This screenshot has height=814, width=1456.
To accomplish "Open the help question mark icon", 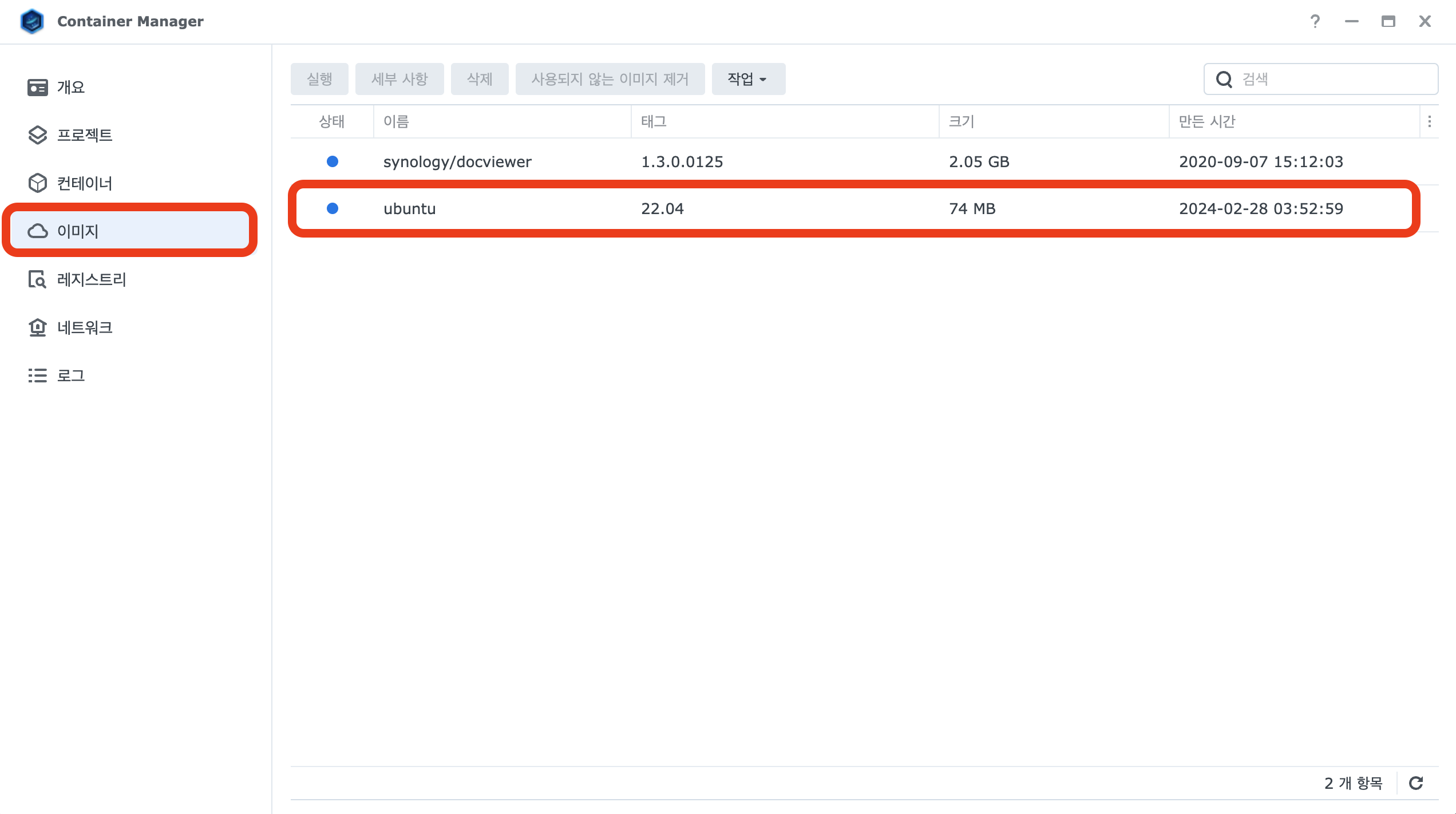I will tap(1315, 21).
